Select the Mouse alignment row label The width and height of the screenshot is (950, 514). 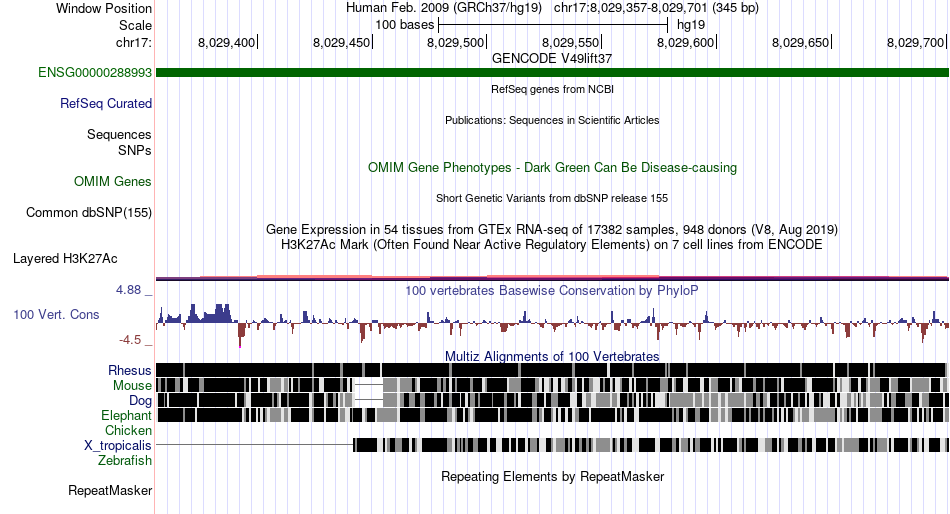coord(132,386)
